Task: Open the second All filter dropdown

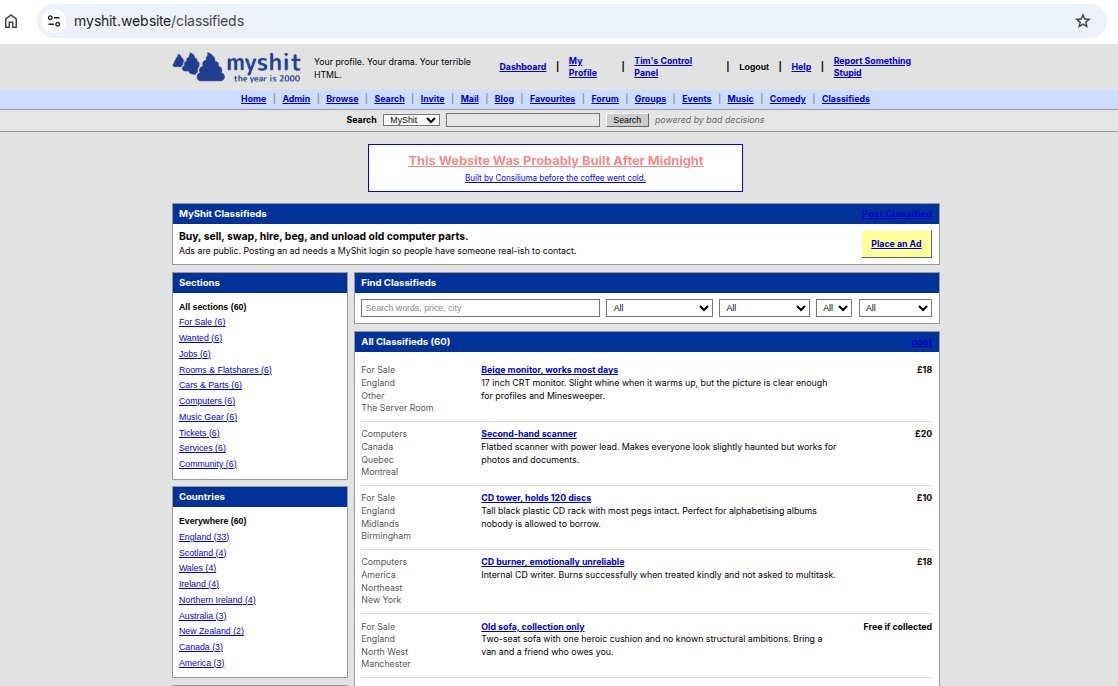Action: click(x=764, y=308)
